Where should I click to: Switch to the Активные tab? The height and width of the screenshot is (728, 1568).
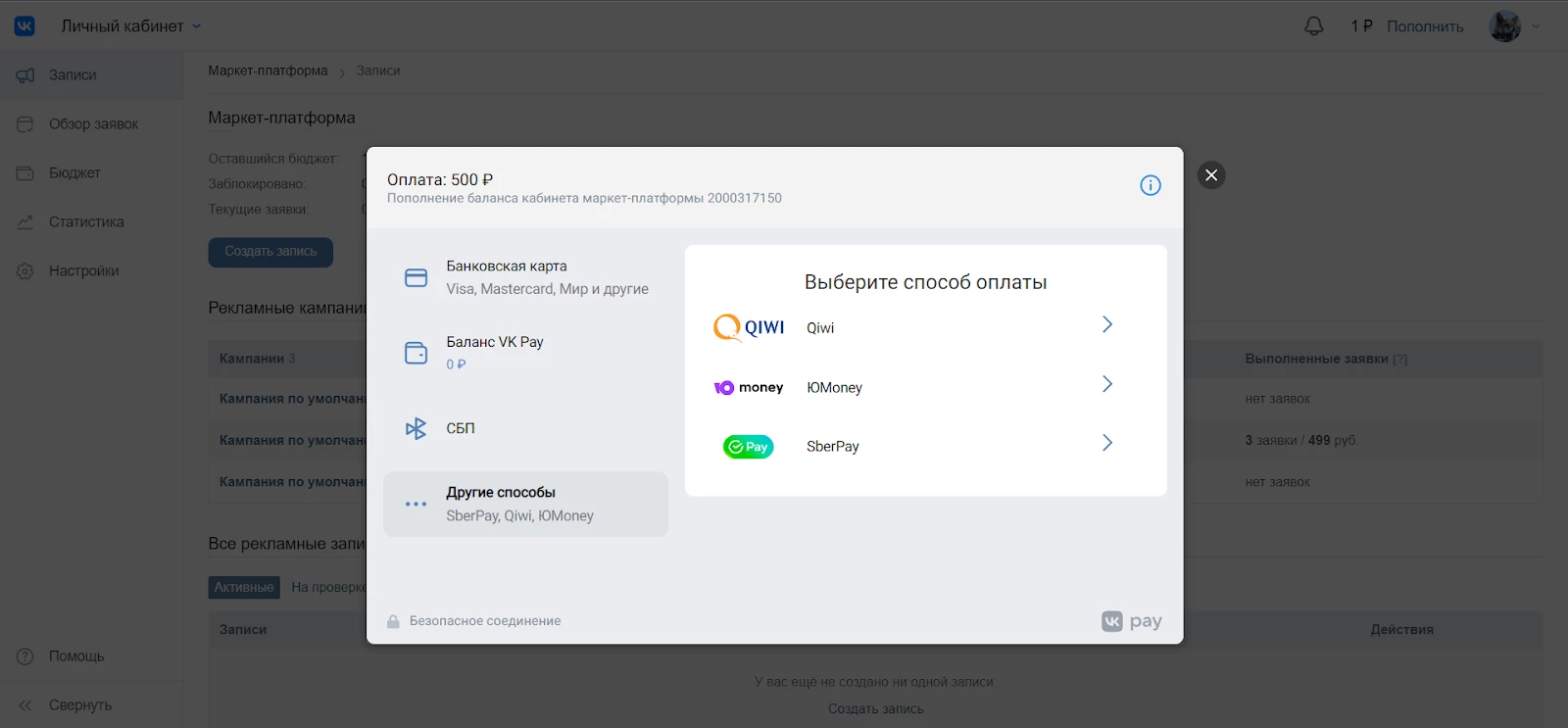tap(244, 587)
